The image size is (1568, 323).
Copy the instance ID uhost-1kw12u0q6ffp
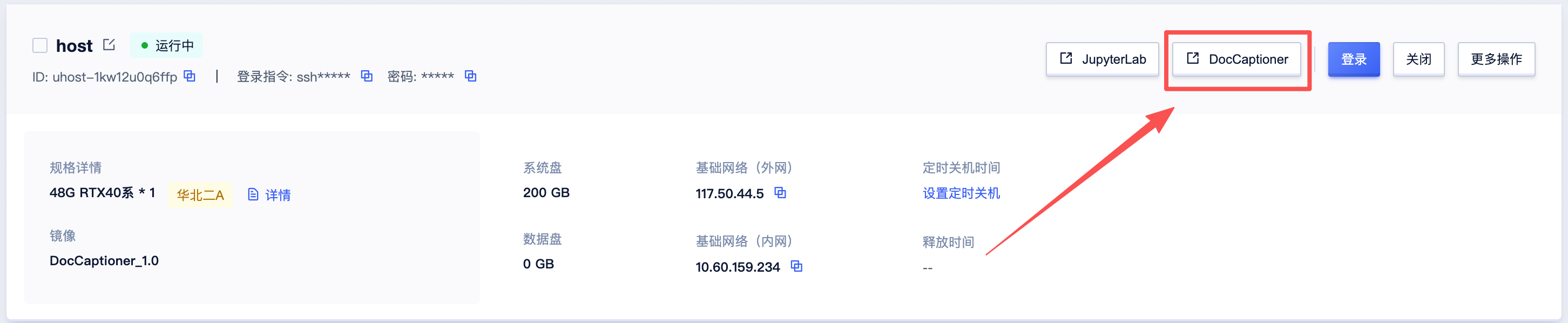pos(190,76)
